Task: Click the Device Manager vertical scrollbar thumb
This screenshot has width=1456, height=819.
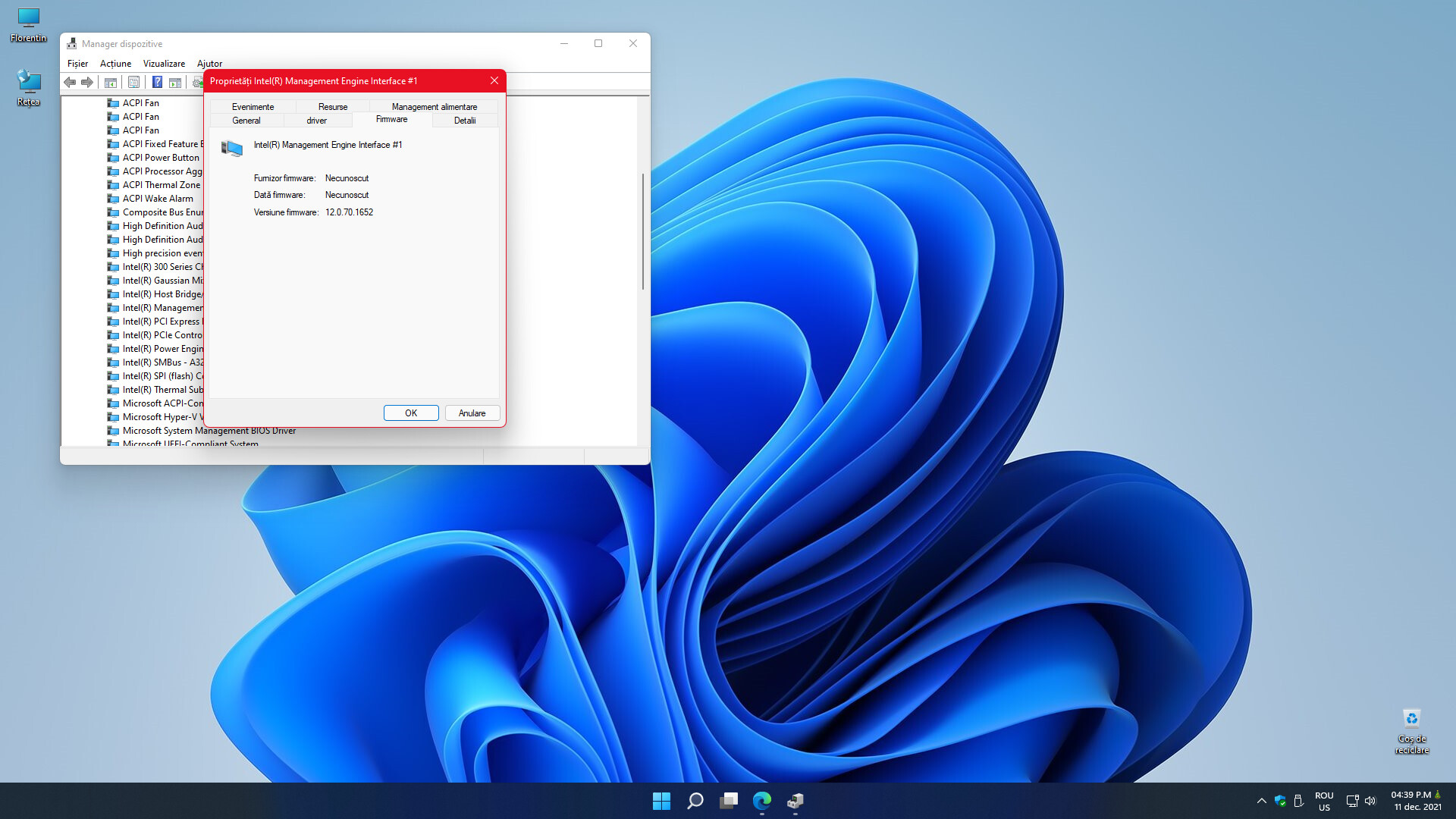Action: (643, 231)
